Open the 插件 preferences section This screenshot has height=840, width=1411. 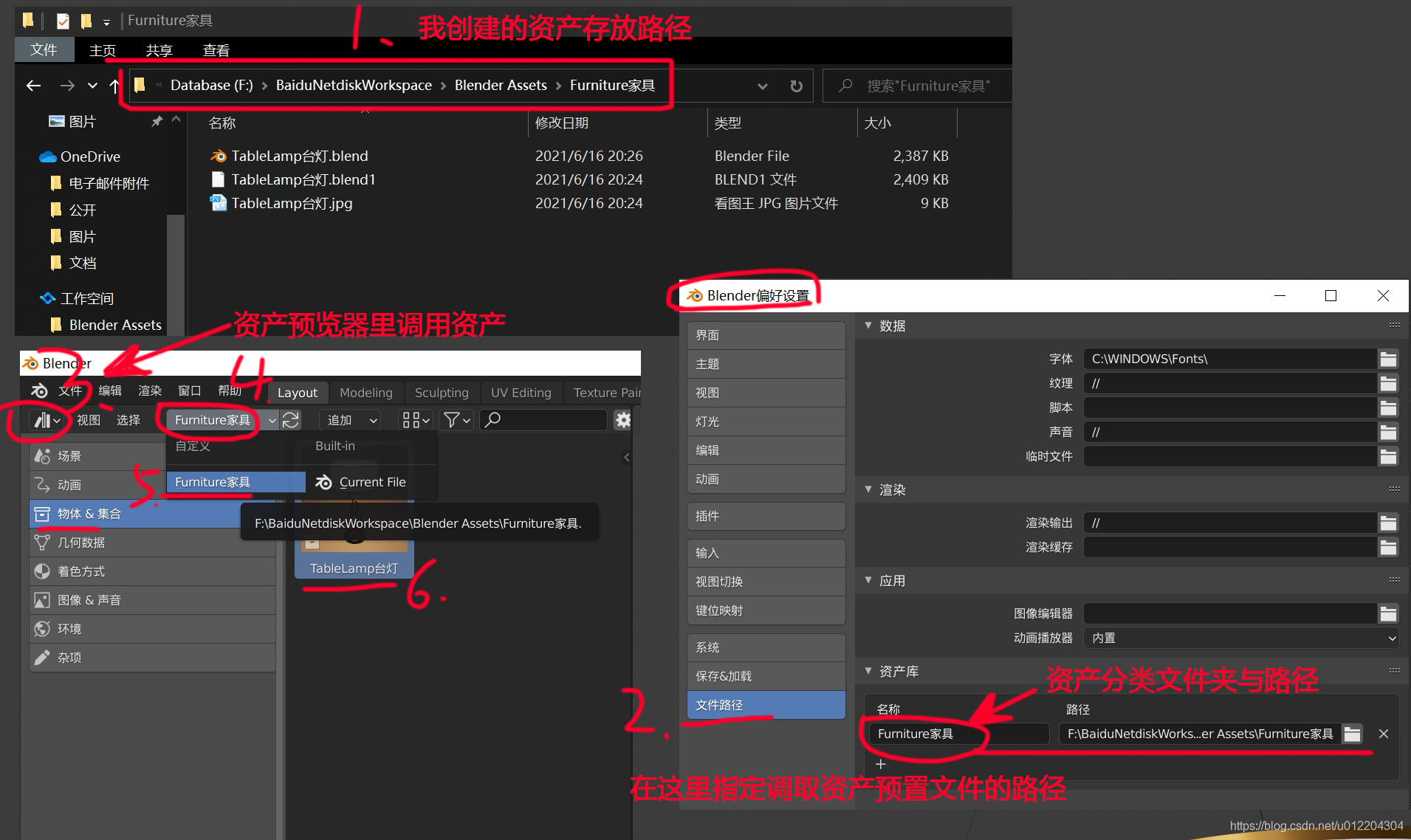766,516
